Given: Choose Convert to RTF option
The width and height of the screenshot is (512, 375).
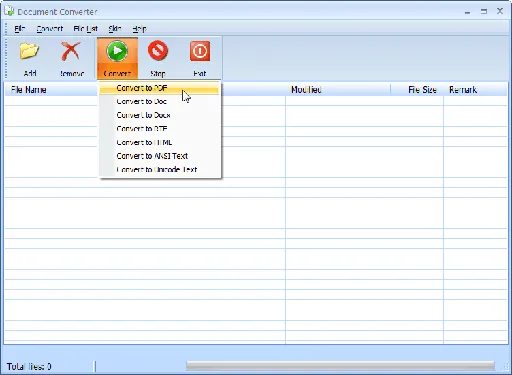Looking at the screenshot, I should click(159, 129).
